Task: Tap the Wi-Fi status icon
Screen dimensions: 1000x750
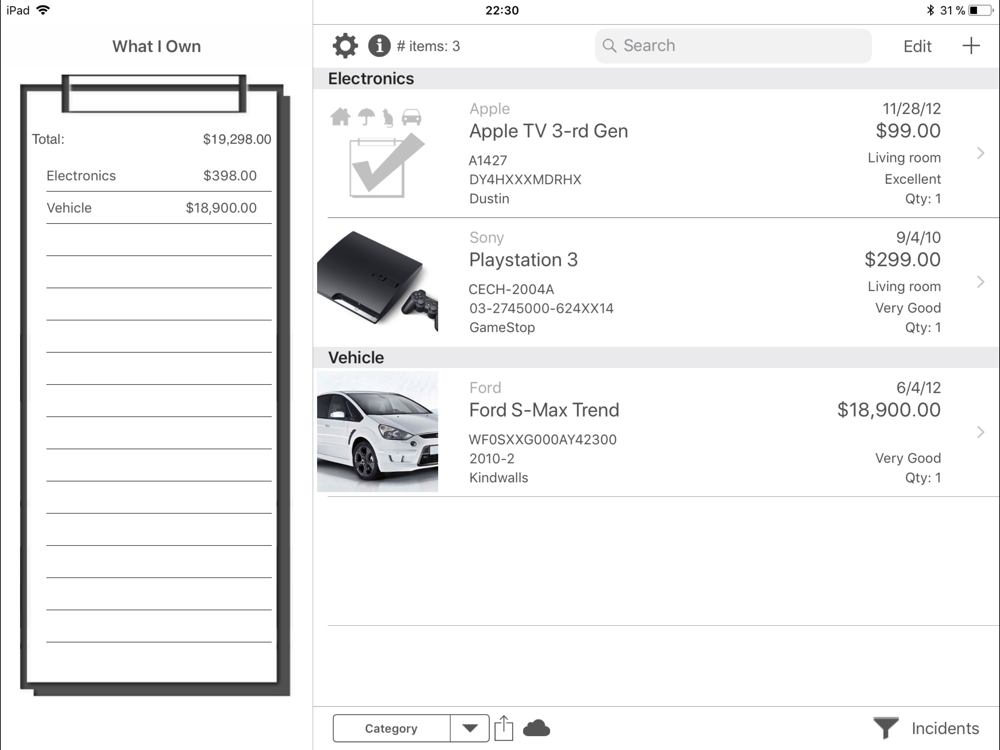Action: point(43,10)
